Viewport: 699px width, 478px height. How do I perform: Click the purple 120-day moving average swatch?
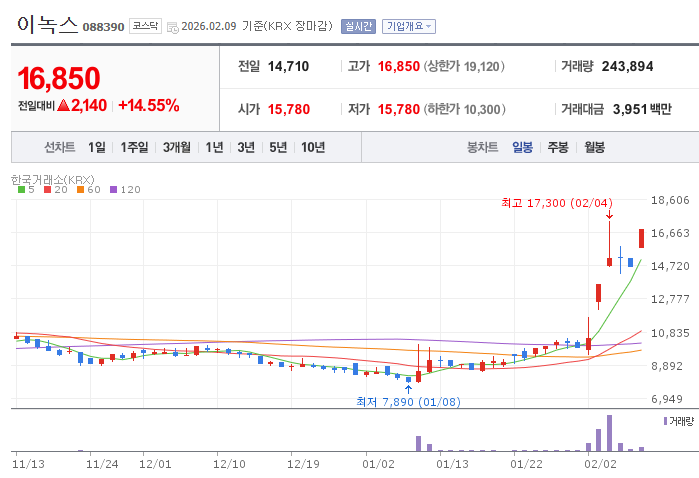113,190
